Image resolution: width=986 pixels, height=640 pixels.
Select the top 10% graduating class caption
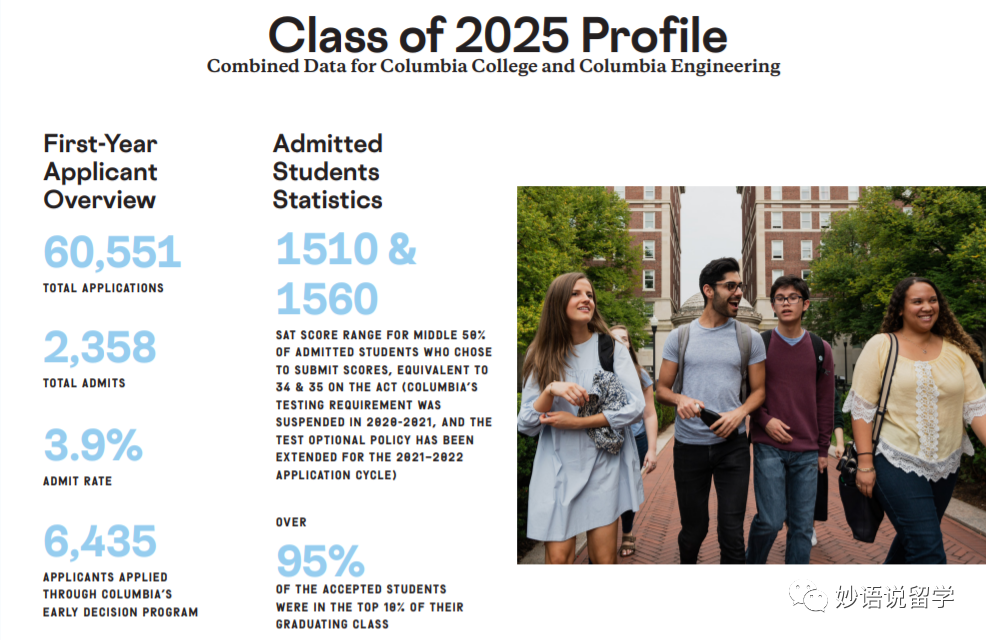click(370, 607)
